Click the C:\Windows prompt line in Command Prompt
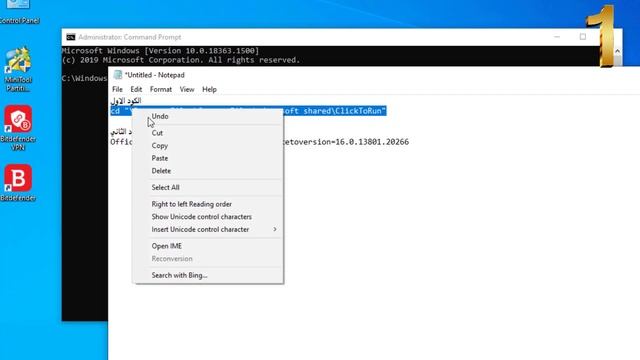This screenshot has height=360, width=640. coord(84,78)
